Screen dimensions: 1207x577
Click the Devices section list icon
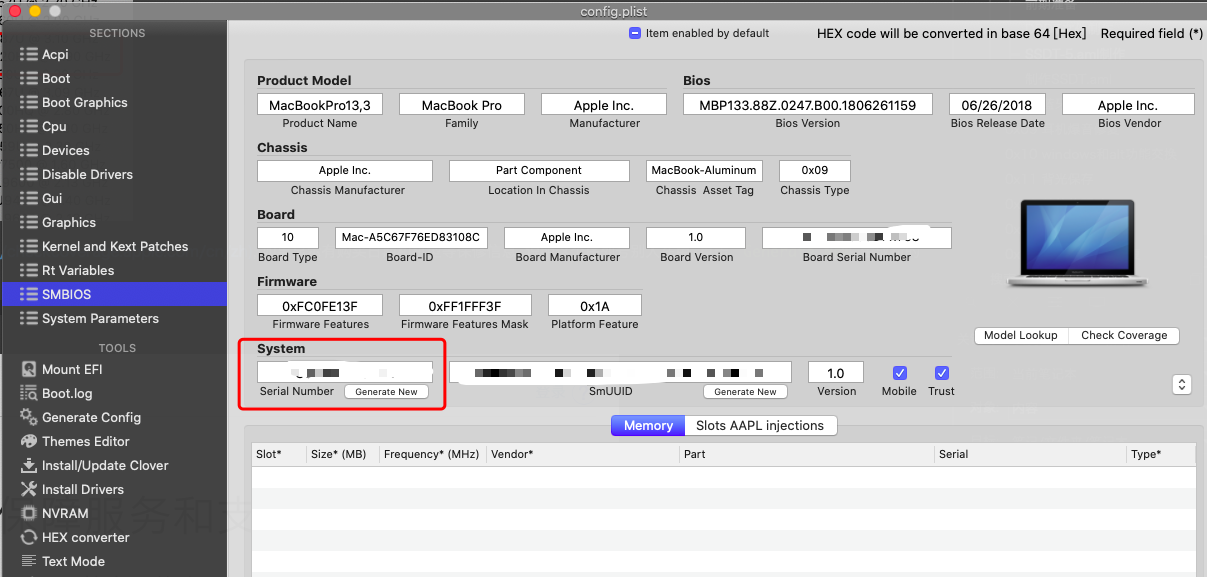pyautogui.click(x=28, y=150)
